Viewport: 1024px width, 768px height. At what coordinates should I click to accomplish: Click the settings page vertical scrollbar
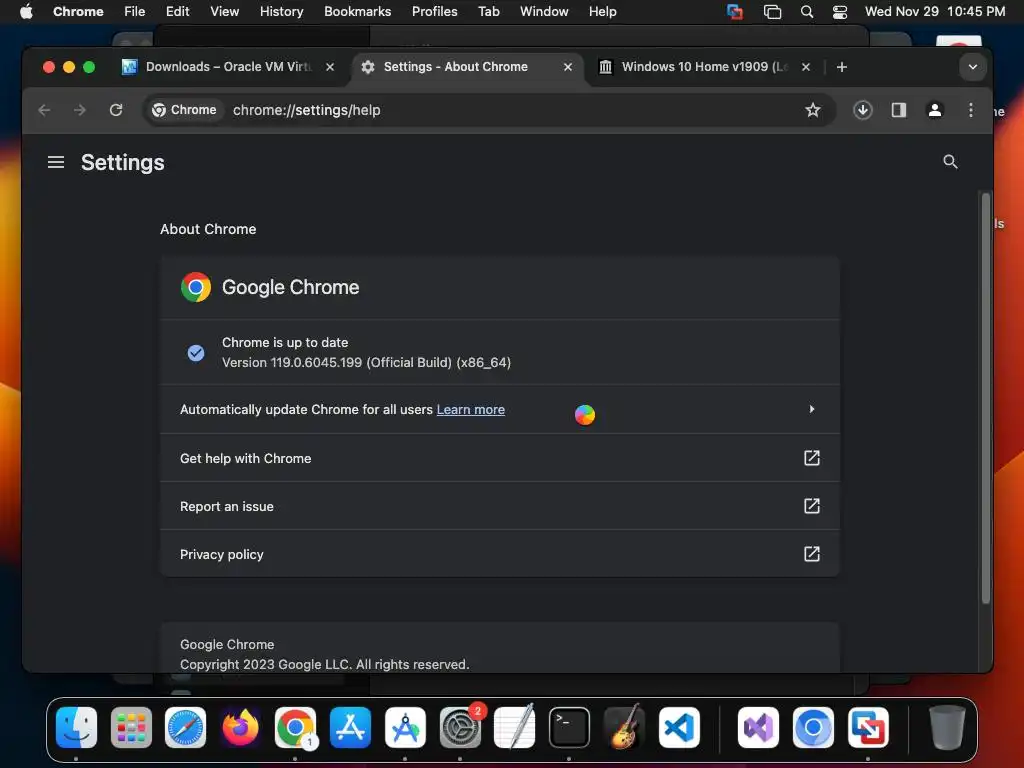(985, 398)
